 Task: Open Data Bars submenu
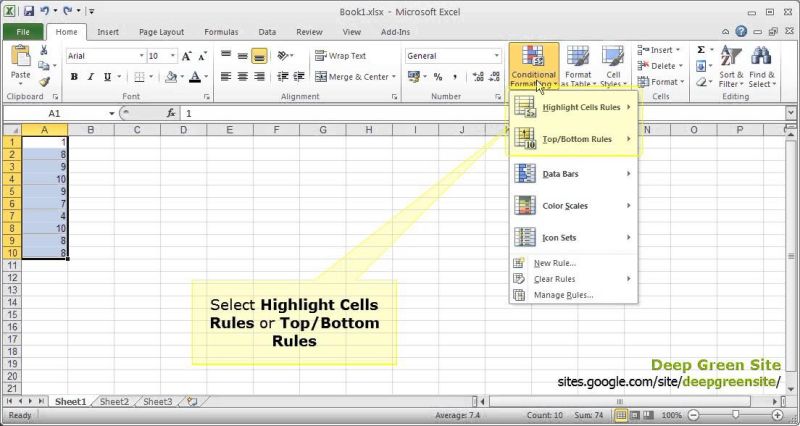[x=573, y=174]
